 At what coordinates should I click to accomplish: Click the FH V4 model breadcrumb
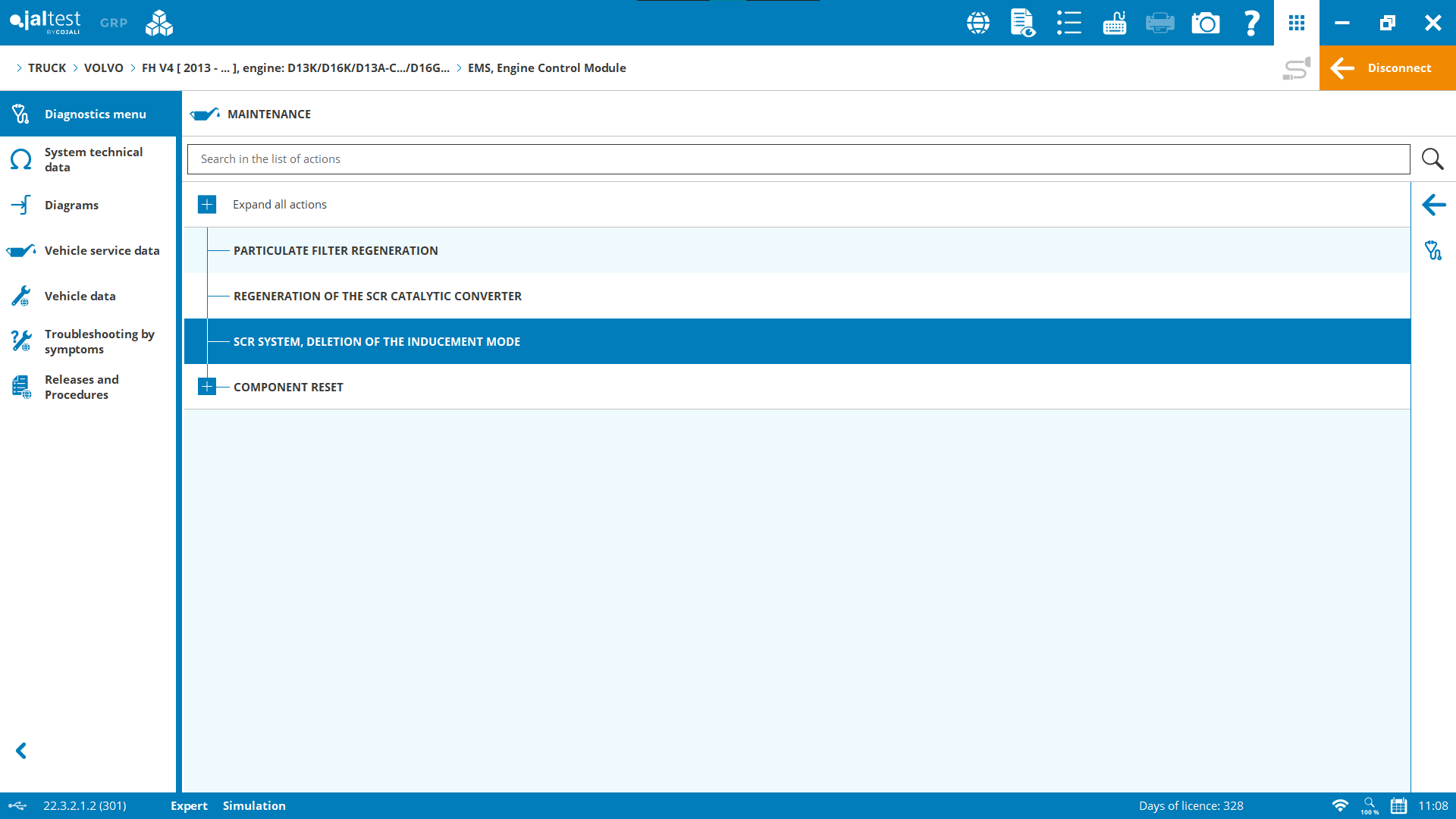(x=296, y=68)
